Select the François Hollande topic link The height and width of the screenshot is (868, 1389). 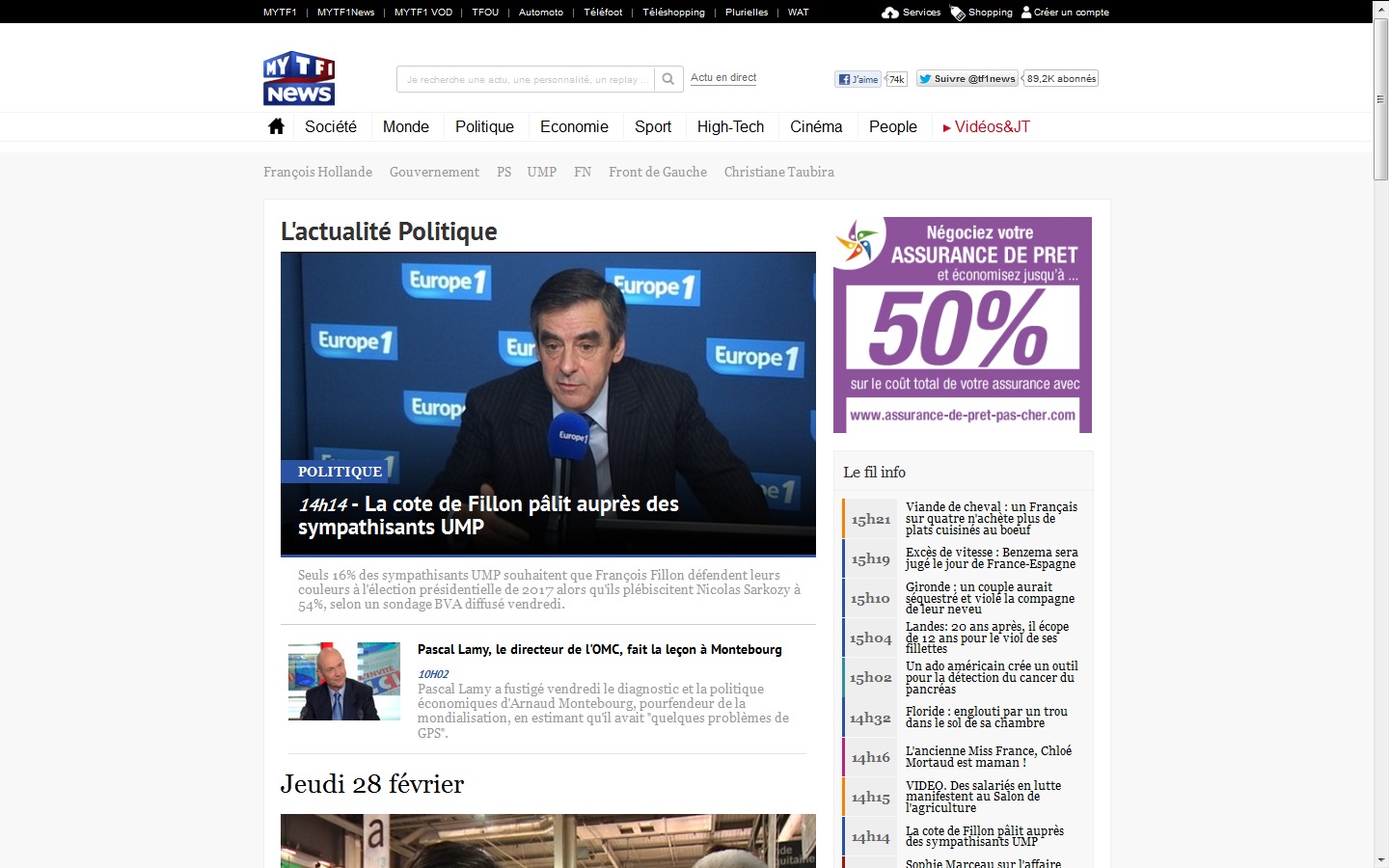[x=317, y=172]
